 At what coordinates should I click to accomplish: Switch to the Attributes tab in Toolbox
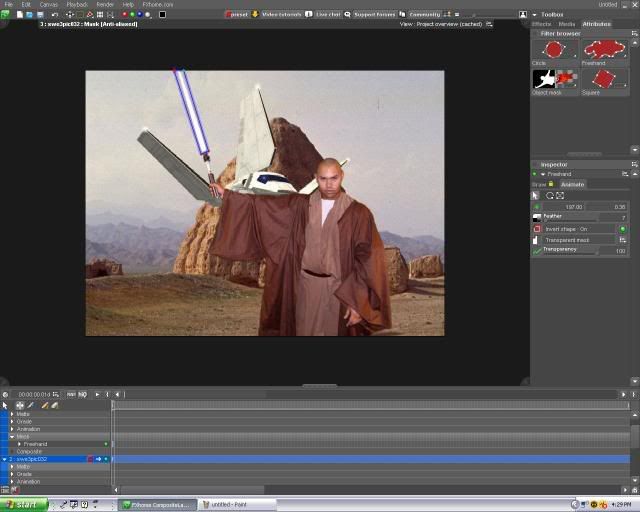click(x=596, y=24)
